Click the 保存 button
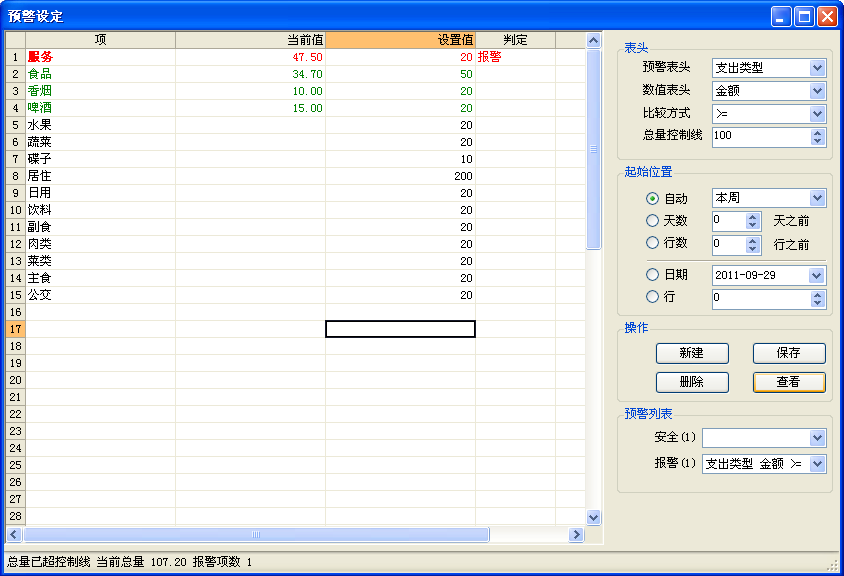The image size is (844, 576). [x=789, y=353]
